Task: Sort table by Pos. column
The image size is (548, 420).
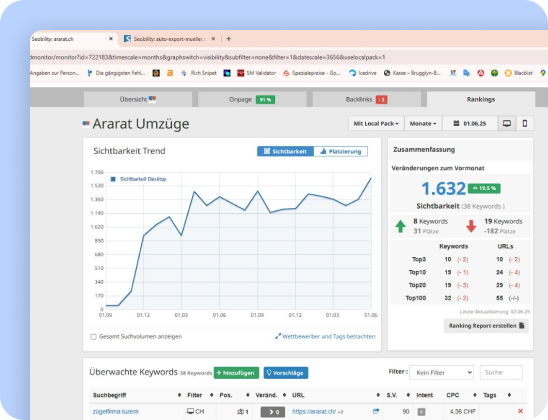Action: 234,395
